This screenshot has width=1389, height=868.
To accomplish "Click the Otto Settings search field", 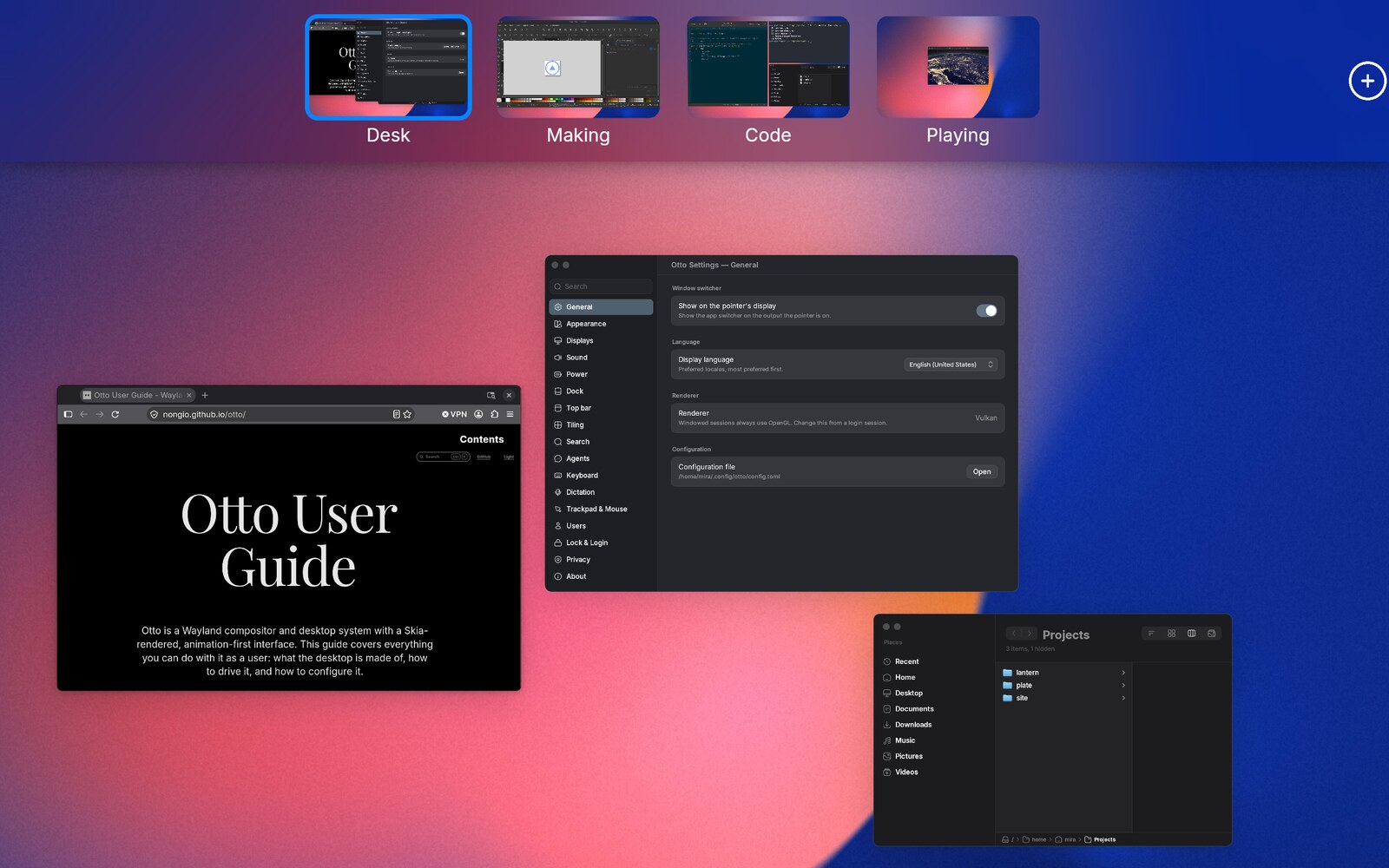I will pyautogui.click(x=601, y=286).
